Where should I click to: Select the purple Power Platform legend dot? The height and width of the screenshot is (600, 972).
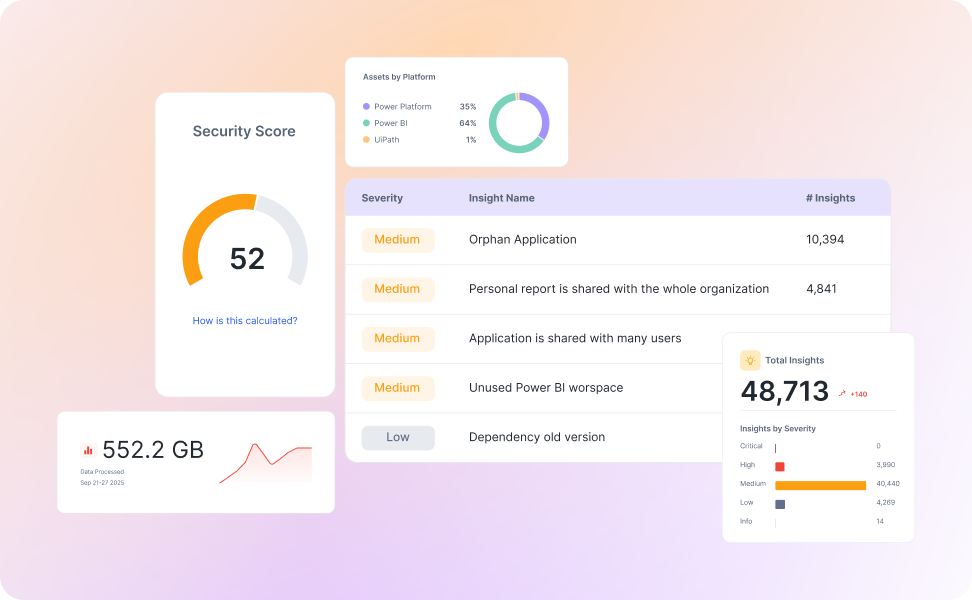click(x=366, y=106)
